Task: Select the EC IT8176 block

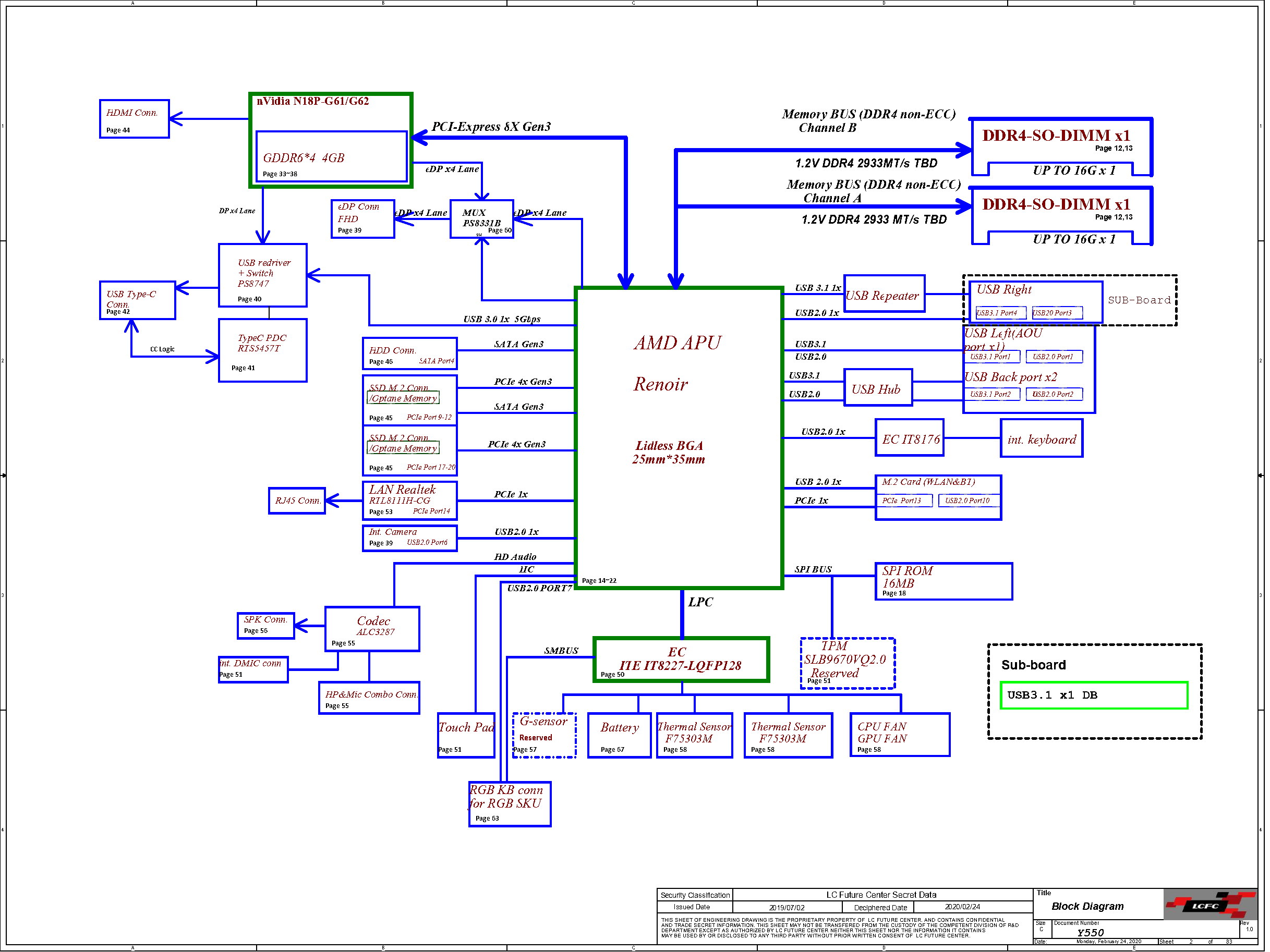Action: click(x=910, y=438)
